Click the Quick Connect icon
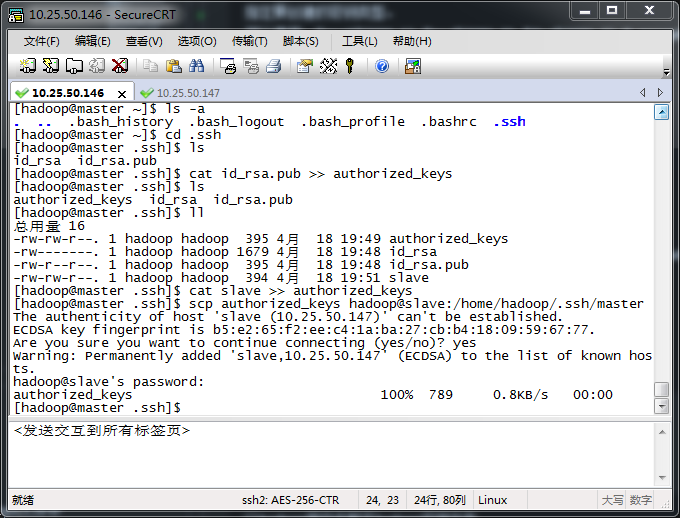 (x=50, y=66)
